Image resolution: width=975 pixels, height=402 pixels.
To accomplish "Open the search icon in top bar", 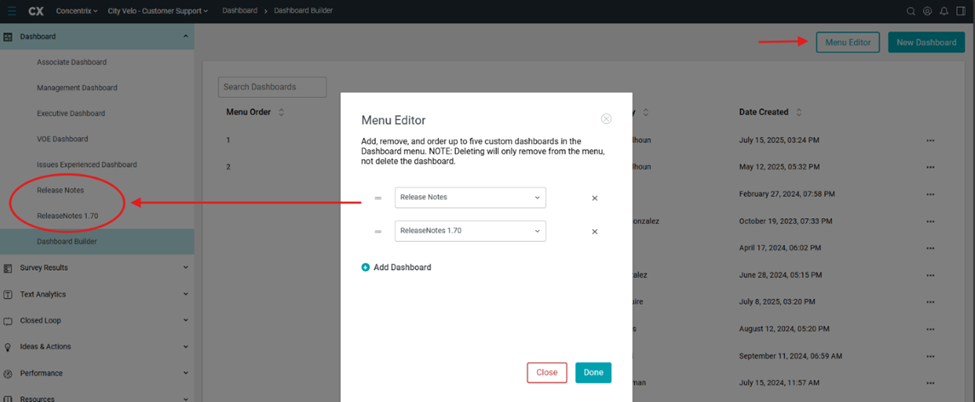I will pyautogui.click(x=910, y=12).
